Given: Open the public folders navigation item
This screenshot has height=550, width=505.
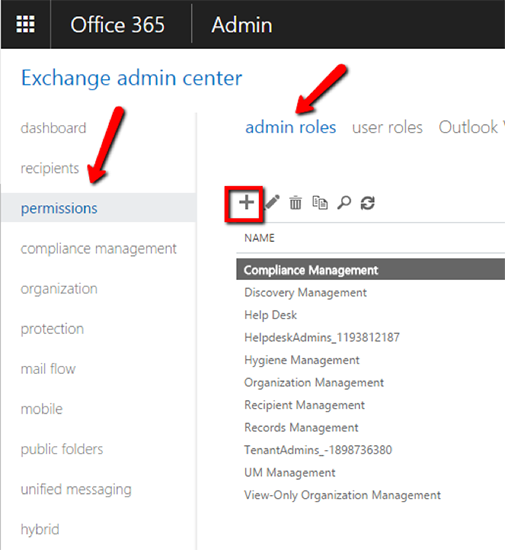Looking at the screenshot, I should [x=62, y=449].
